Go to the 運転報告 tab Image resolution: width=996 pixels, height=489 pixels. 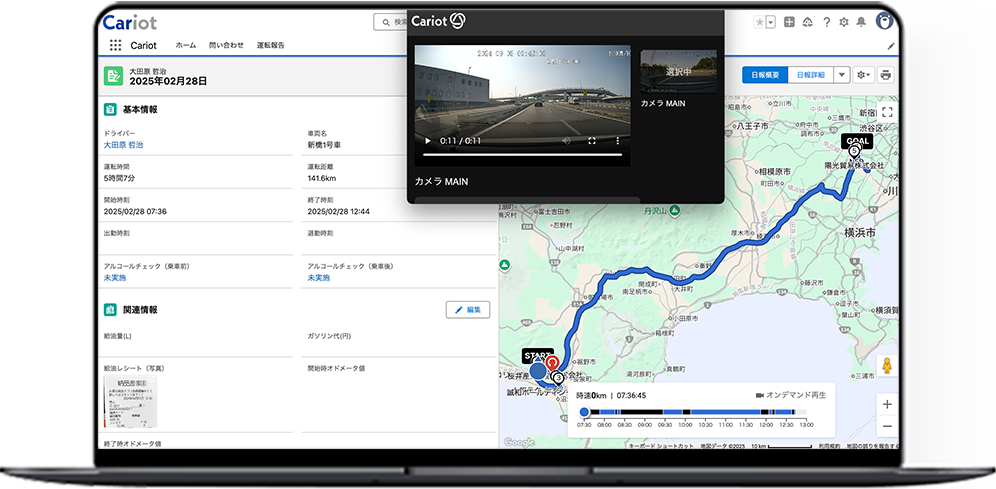click(271, 45)
